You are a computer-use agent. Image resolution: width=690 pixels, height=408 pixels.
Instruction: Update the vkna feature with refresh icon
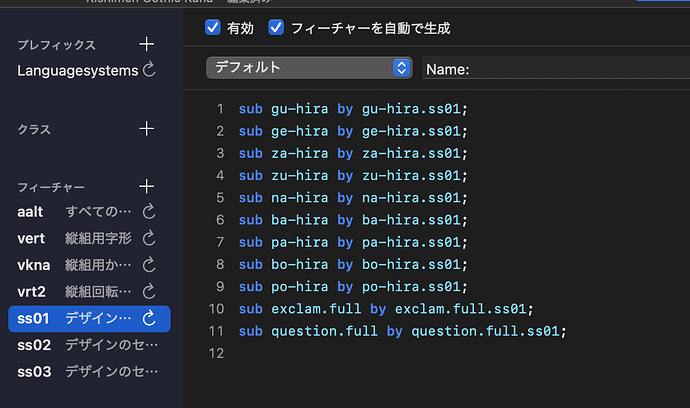pyautogui.click(x=150, y=265)
